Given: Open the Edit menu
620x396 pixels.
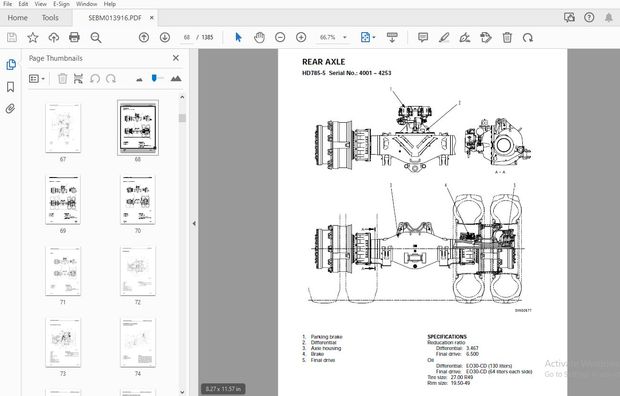Looking at the screenshot, I should point(23,4).
